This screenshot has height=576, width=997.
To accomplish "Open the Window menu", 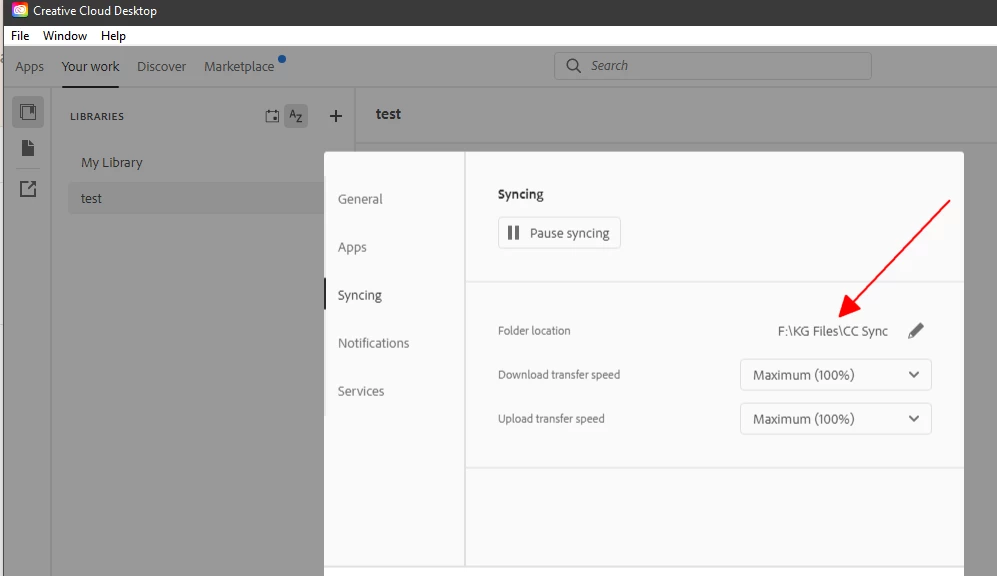I will [x=65, y=36].
